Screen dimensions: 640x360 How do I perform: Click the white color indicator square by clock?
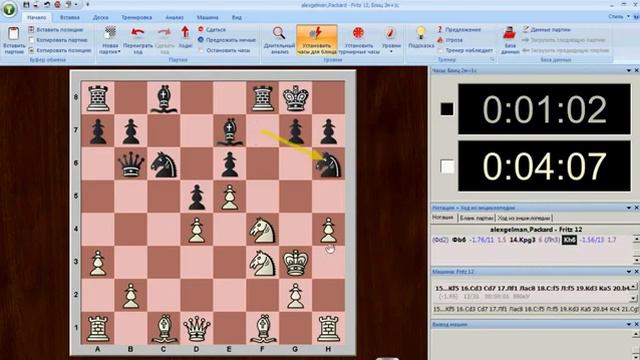[447, 166]
